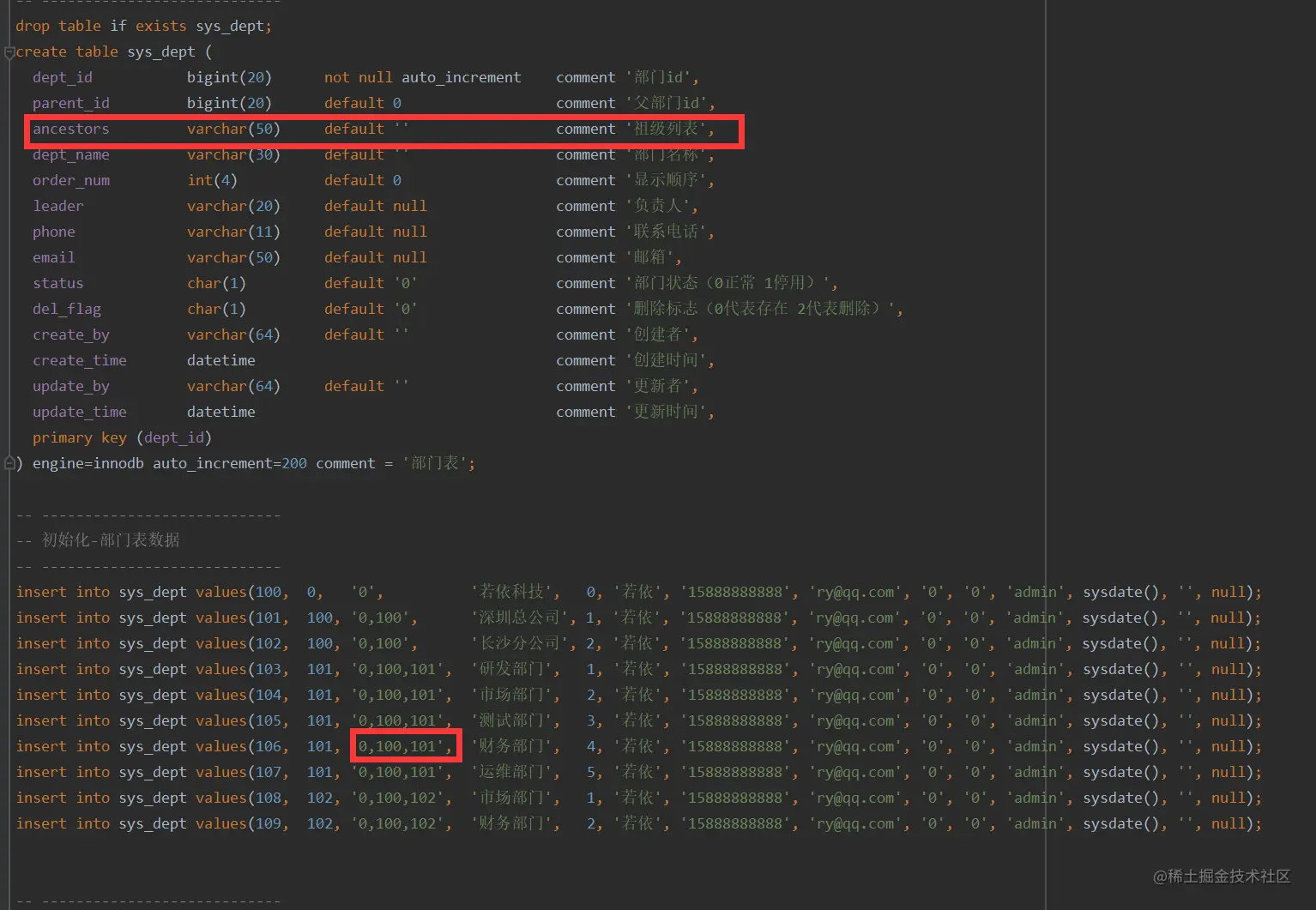Screen dimensions: 1316x910
Task: Select the 'create_time' column name
Action: 80,360
